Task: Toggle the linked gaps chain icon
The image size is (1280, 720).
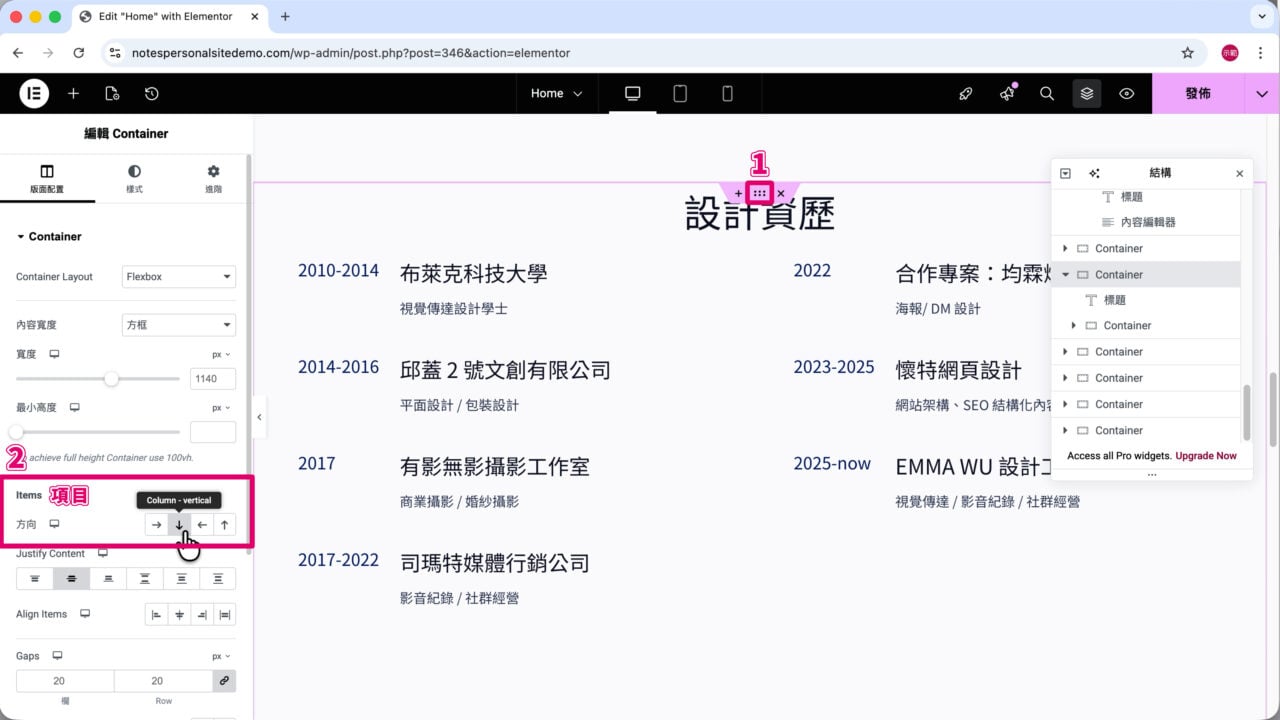Action: 224,681
